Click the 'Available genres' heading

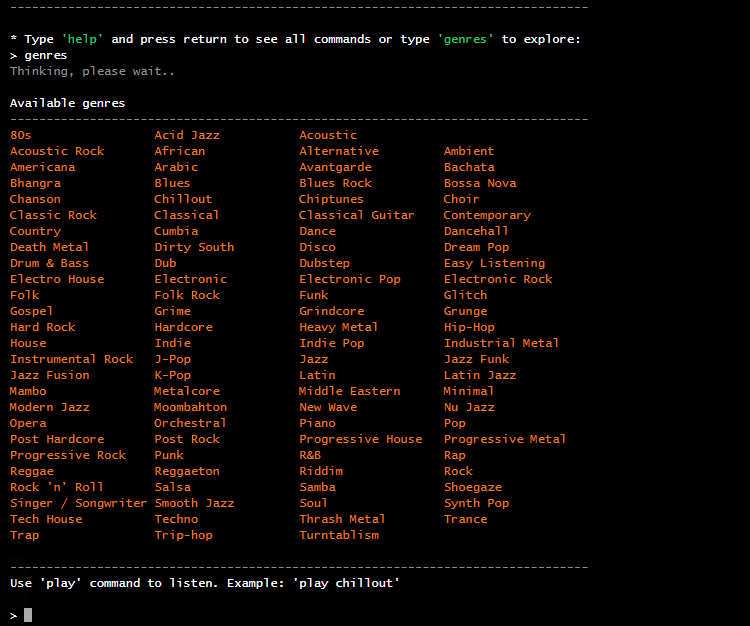67,103
